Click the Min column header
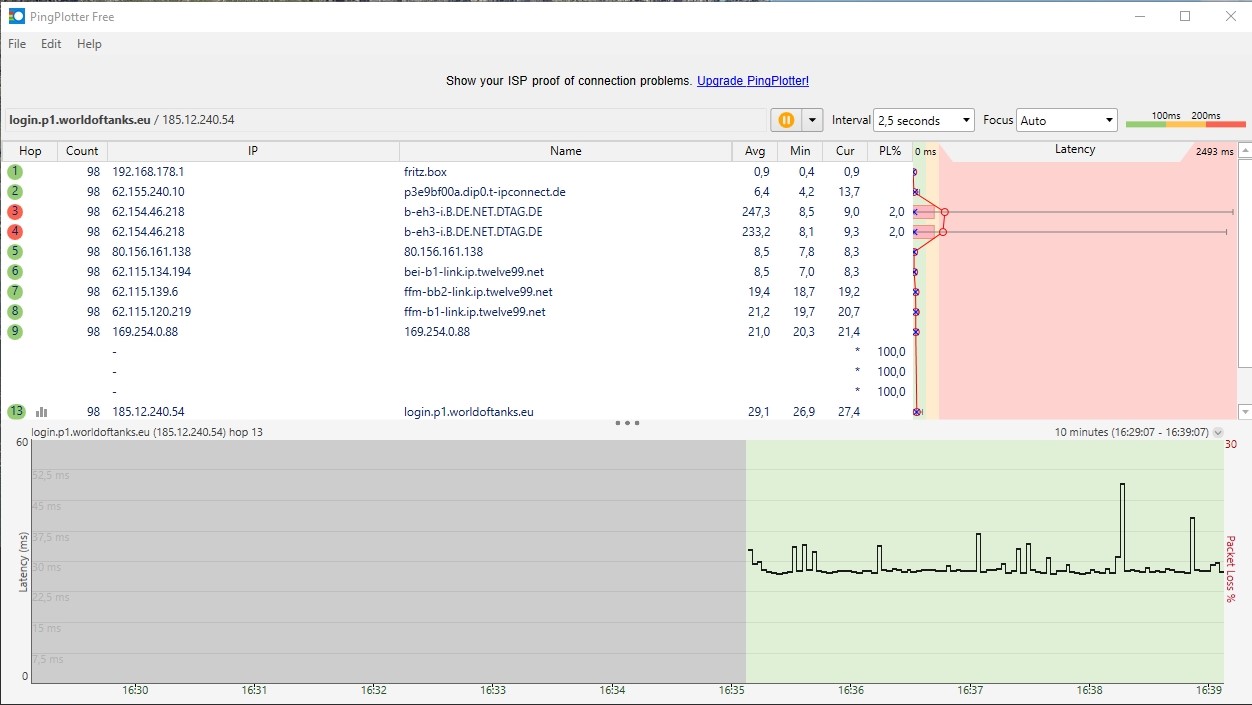The image size is (1252, 705). pyautogui.click(x=800, y=151)
